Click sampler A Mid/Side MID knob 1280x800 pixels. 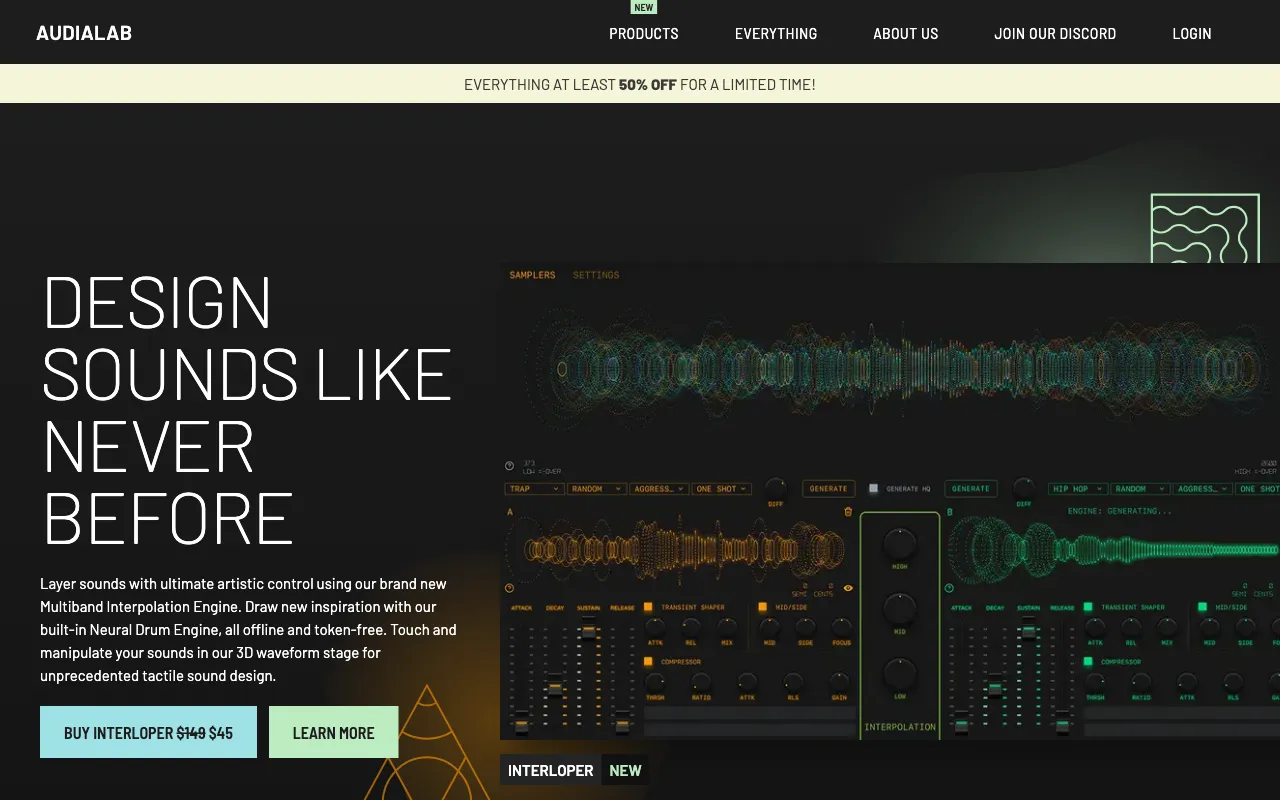[769, 627]
